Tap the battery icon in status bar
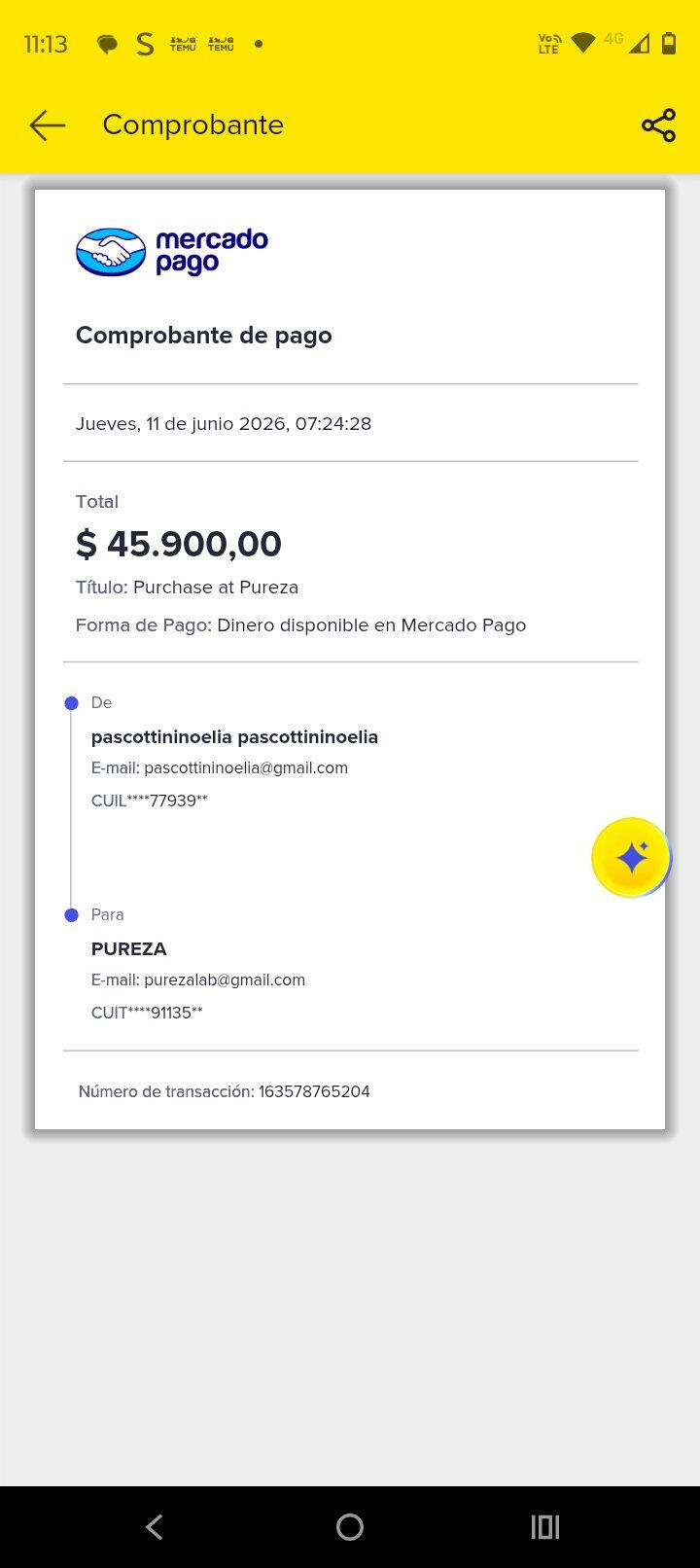The width and height of the screenshot is (700, 1568). (x=669, y=43)
